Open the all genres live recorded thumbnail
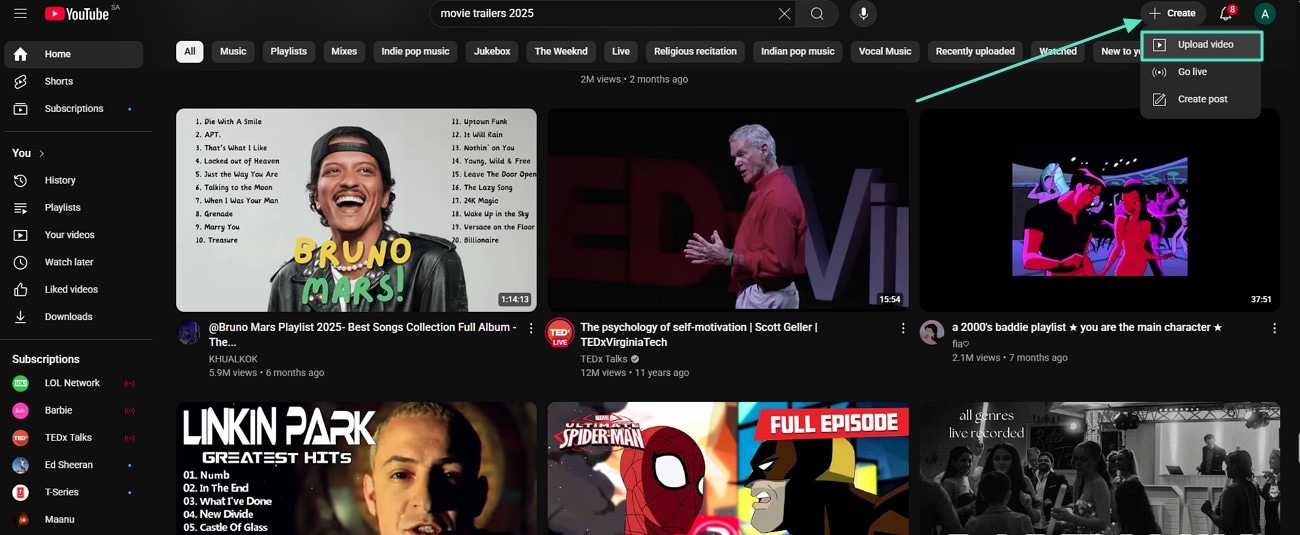The height and width of the screenshot is (535, 1300). (x=1100, y=468)
